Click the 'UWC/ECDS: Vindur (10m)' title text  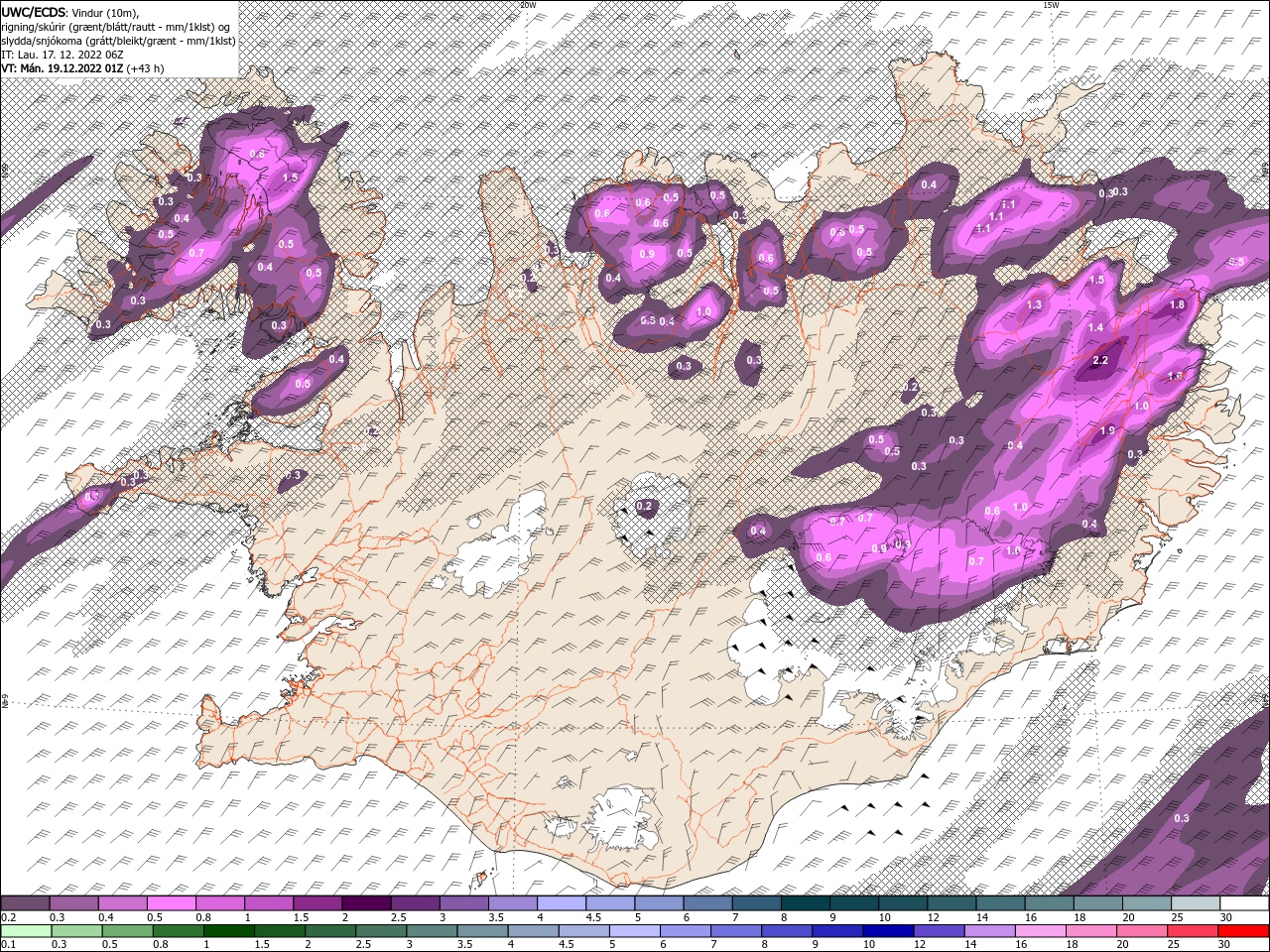70,11
